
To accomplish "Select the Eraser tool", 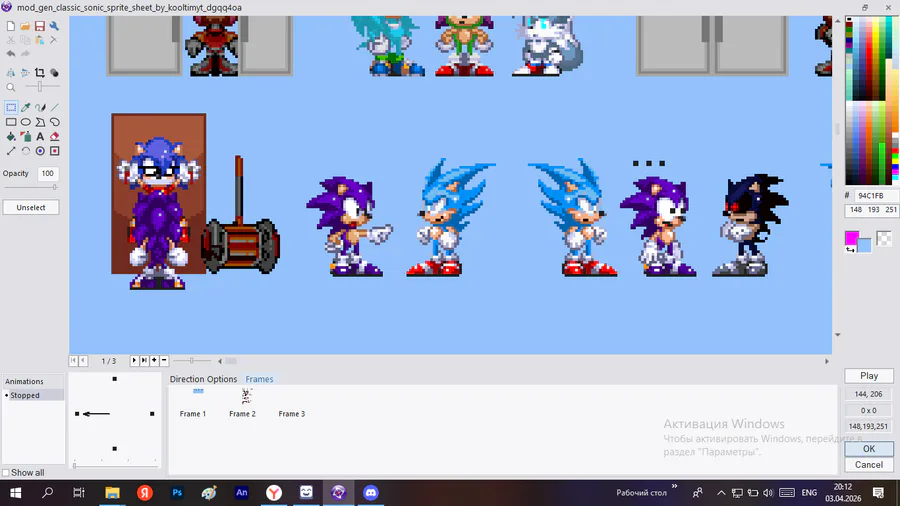I will (x=55, y=137).
